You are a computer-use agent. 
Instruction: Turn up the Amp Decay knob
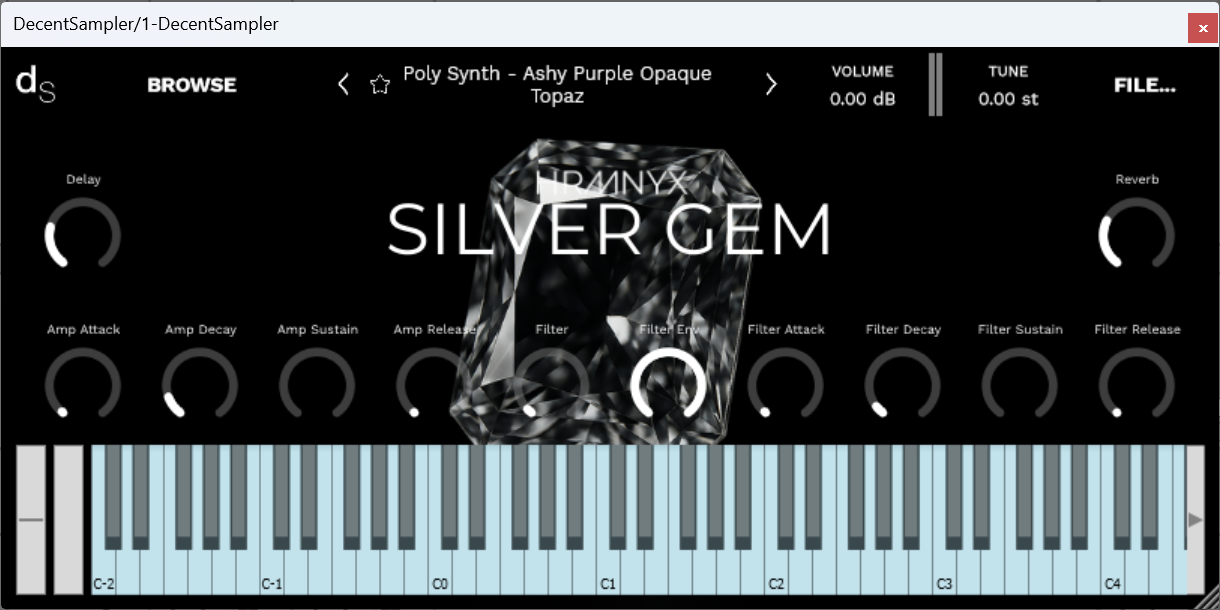pyautogui.click(x=200, y=385)
